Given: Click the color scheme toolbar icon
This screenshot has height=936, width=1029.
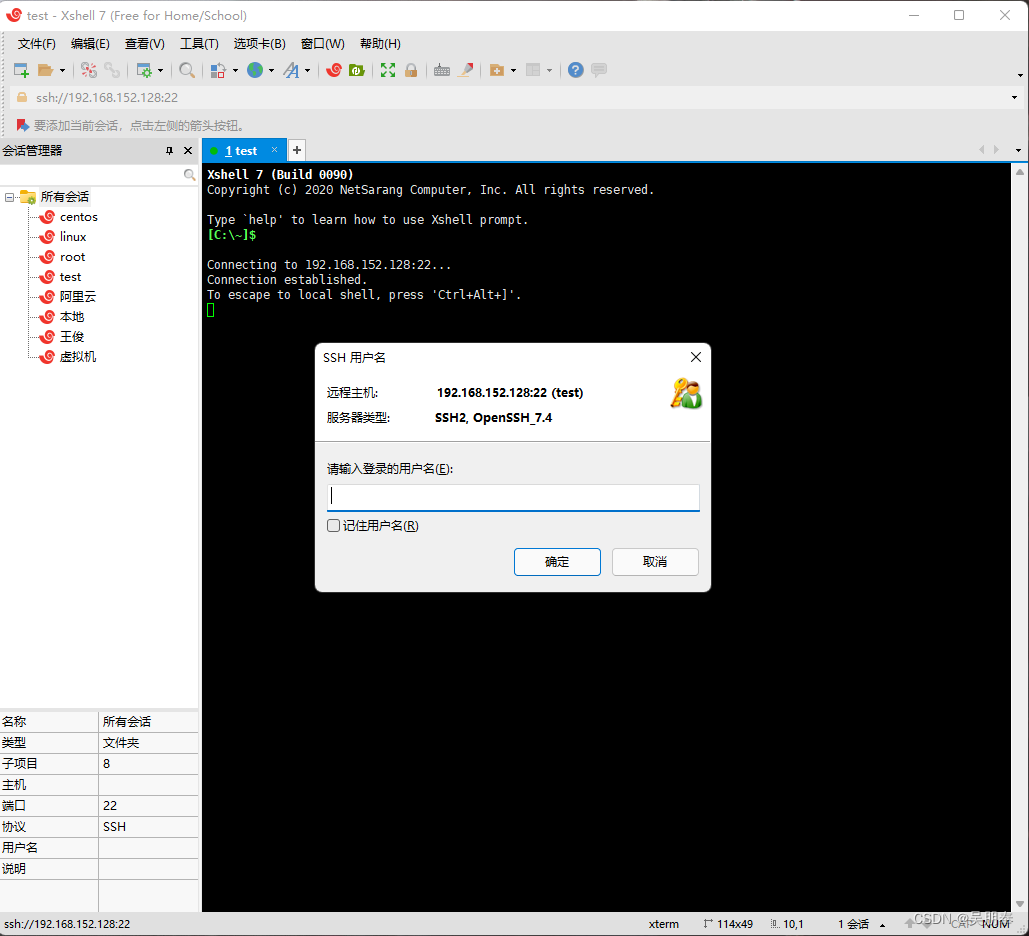Looking at the screenshot, I should 218,70.
